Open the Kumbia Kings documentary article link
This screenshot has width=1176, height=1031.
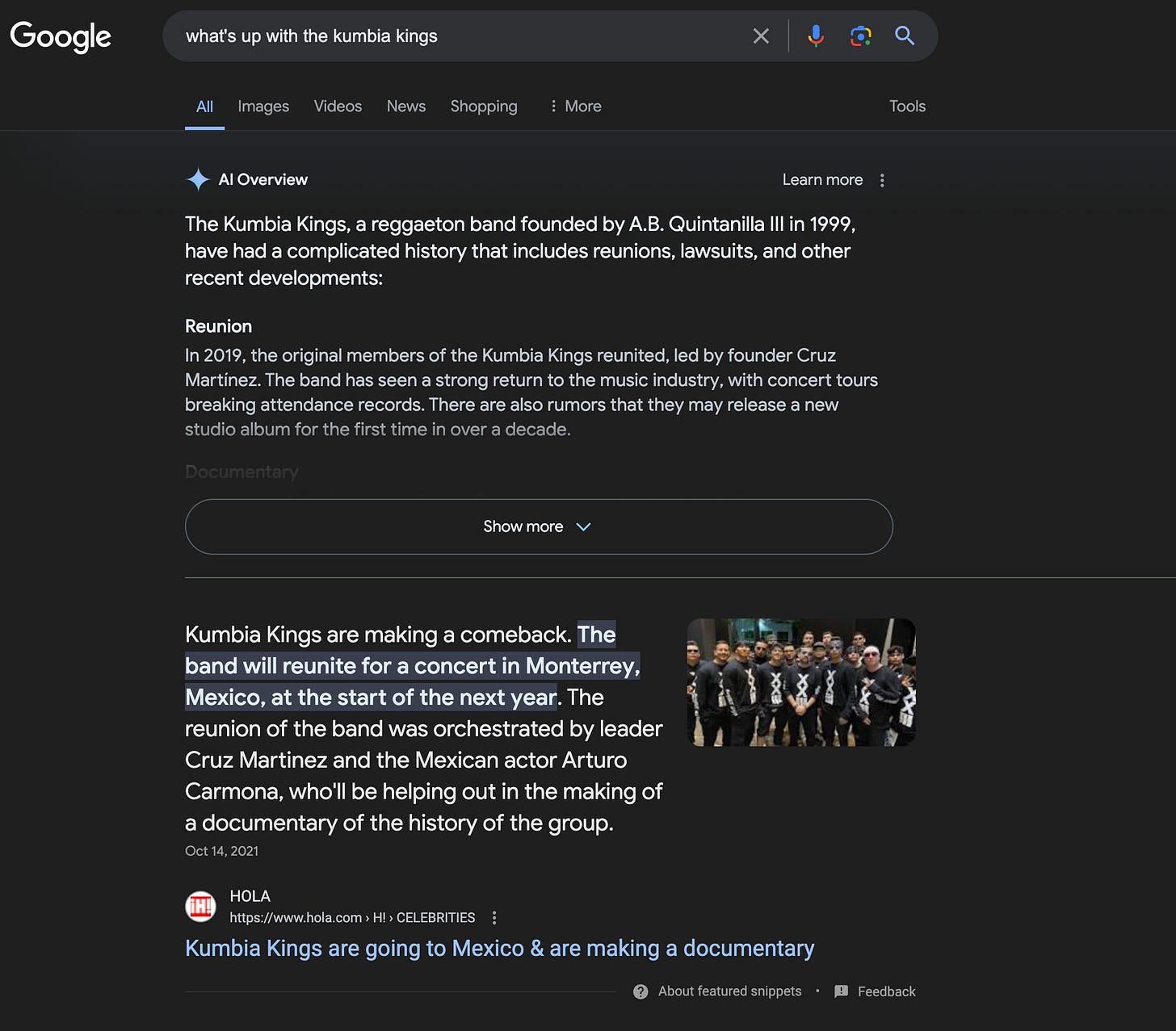(499, 948)
